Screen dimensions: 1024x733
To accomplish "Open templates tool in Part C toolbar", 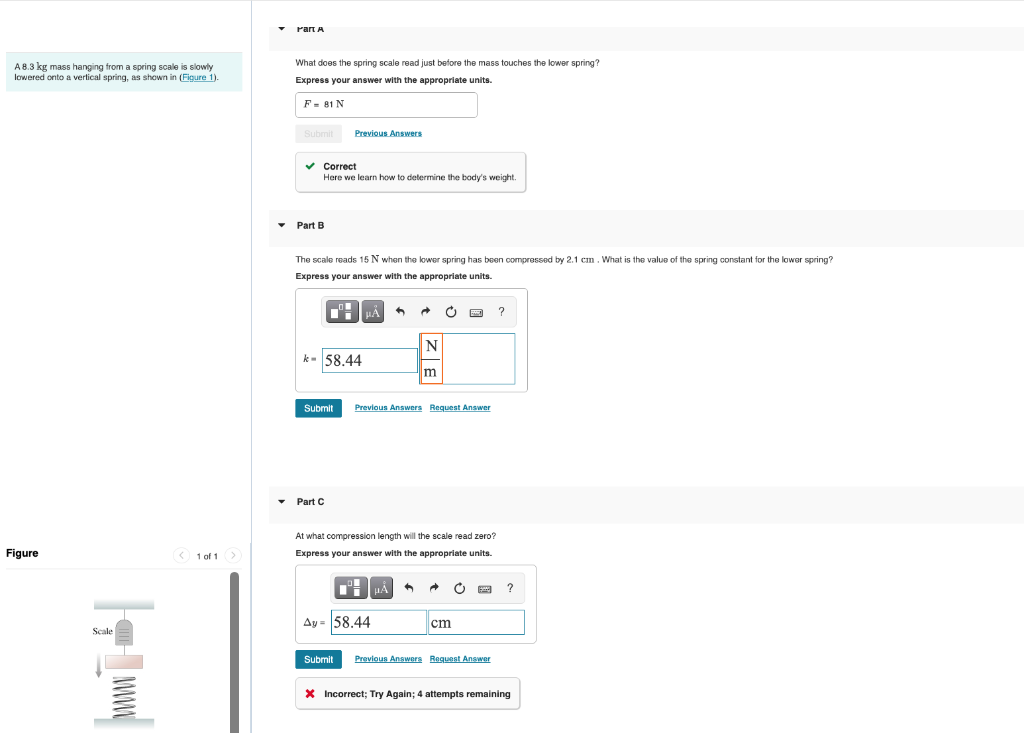I will (x=351, y=588).
